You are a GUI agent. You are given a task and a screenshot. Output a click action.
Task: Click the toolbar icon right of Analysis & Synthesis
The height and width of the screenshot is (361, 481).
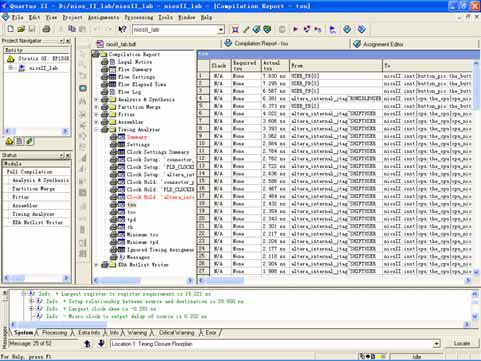pyautogui.click(x=318, y=29)
